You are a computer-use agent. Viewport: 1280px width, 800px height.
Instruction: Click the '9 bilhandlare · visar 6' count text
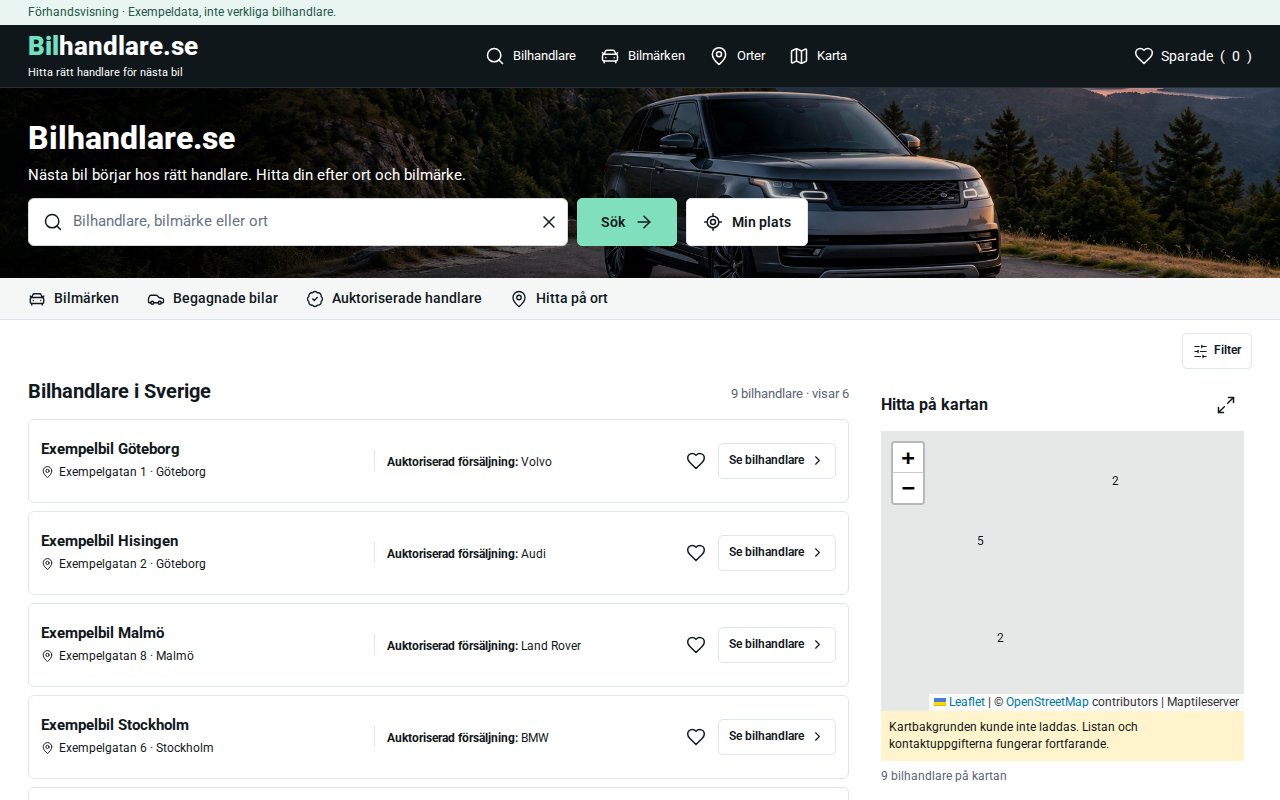(x=790, y=394)
